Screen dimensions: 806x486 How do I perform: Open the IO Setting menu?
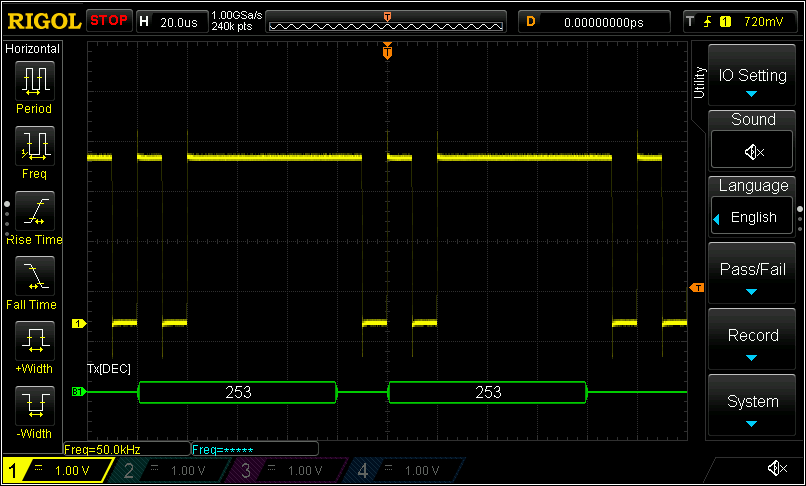tap(752, 76)
